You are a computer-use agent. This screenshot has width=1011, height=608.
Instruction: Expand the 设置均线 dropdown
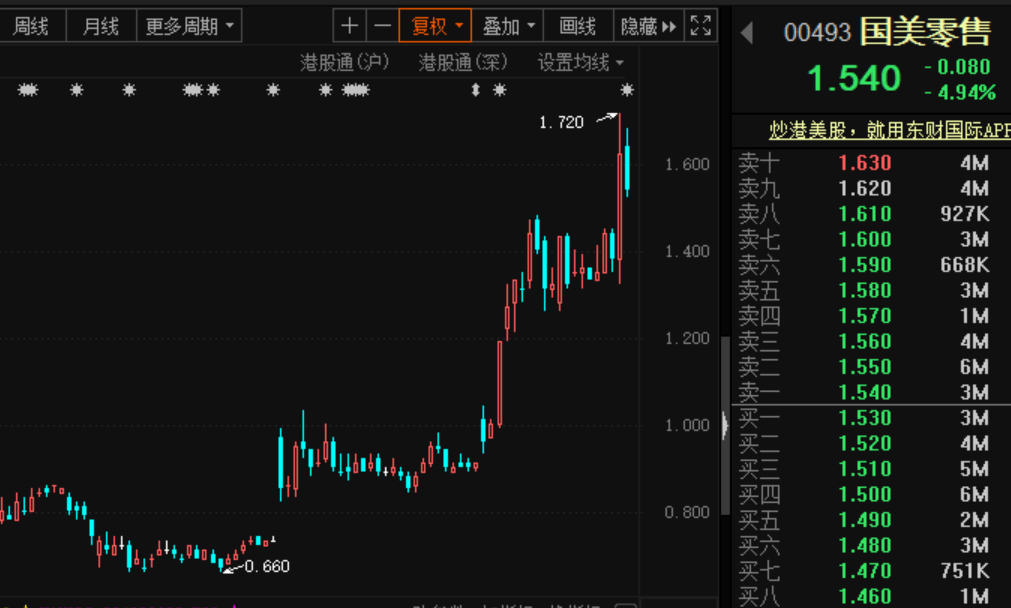(x=581, y=63)
